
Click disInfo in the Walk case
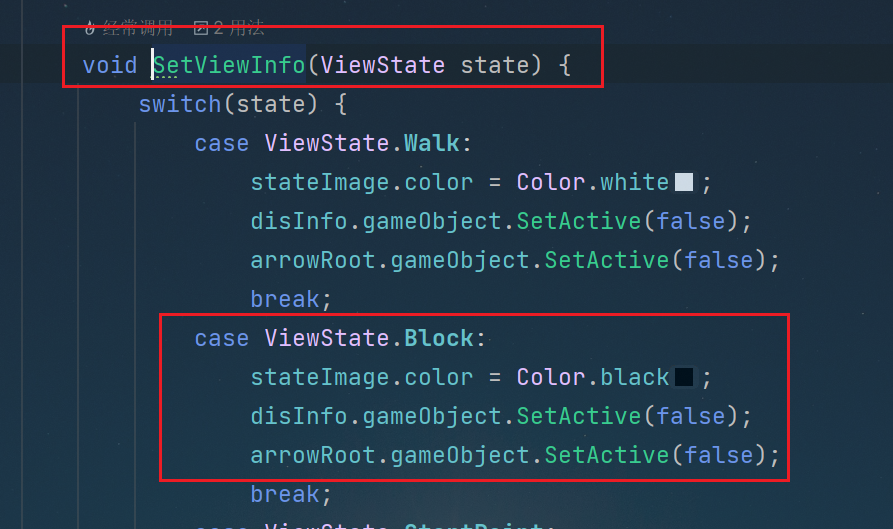click(x=299, y=221)
